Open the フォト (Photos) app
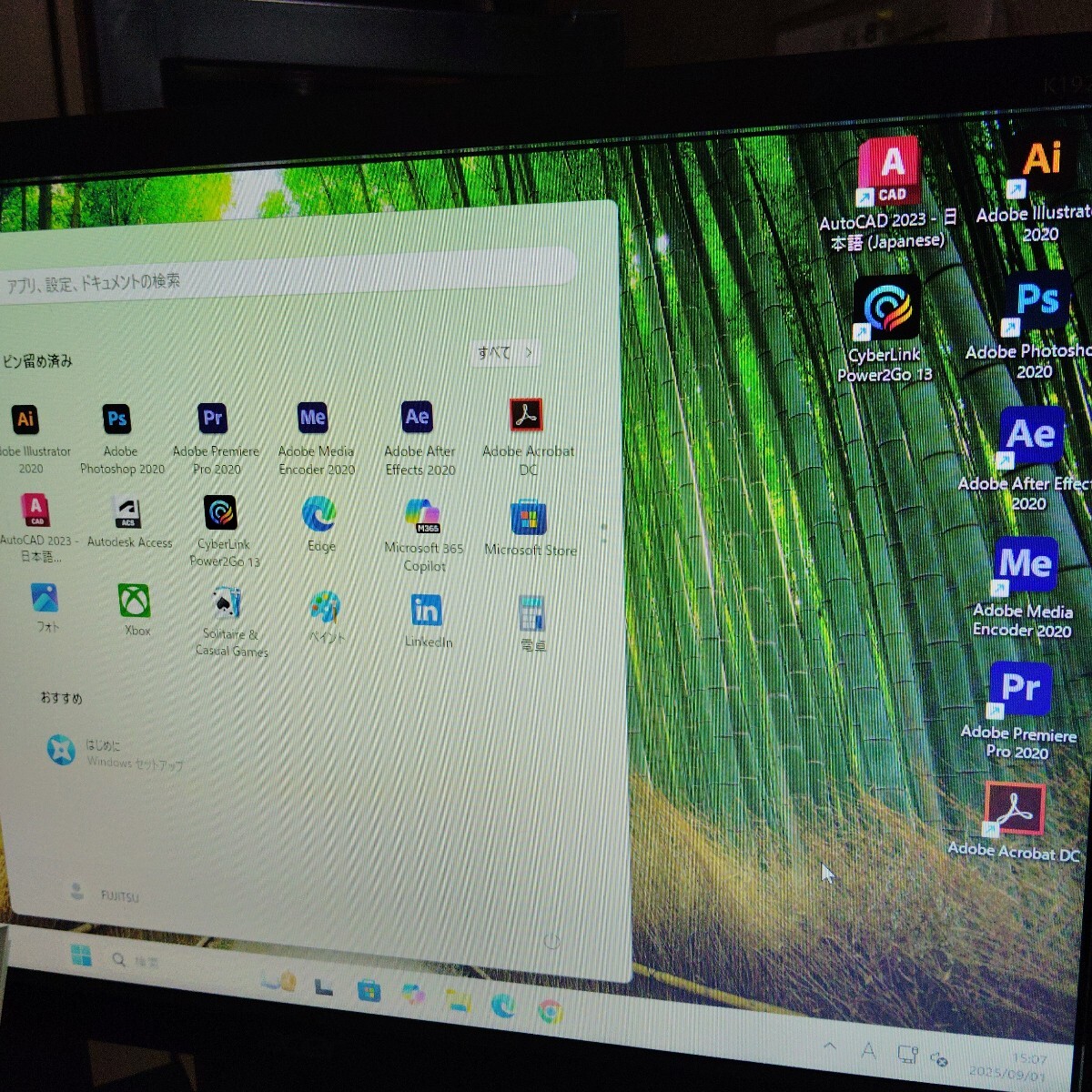Image resolution: width=1092 pixels, height=1092 pixels. point(45,608)
